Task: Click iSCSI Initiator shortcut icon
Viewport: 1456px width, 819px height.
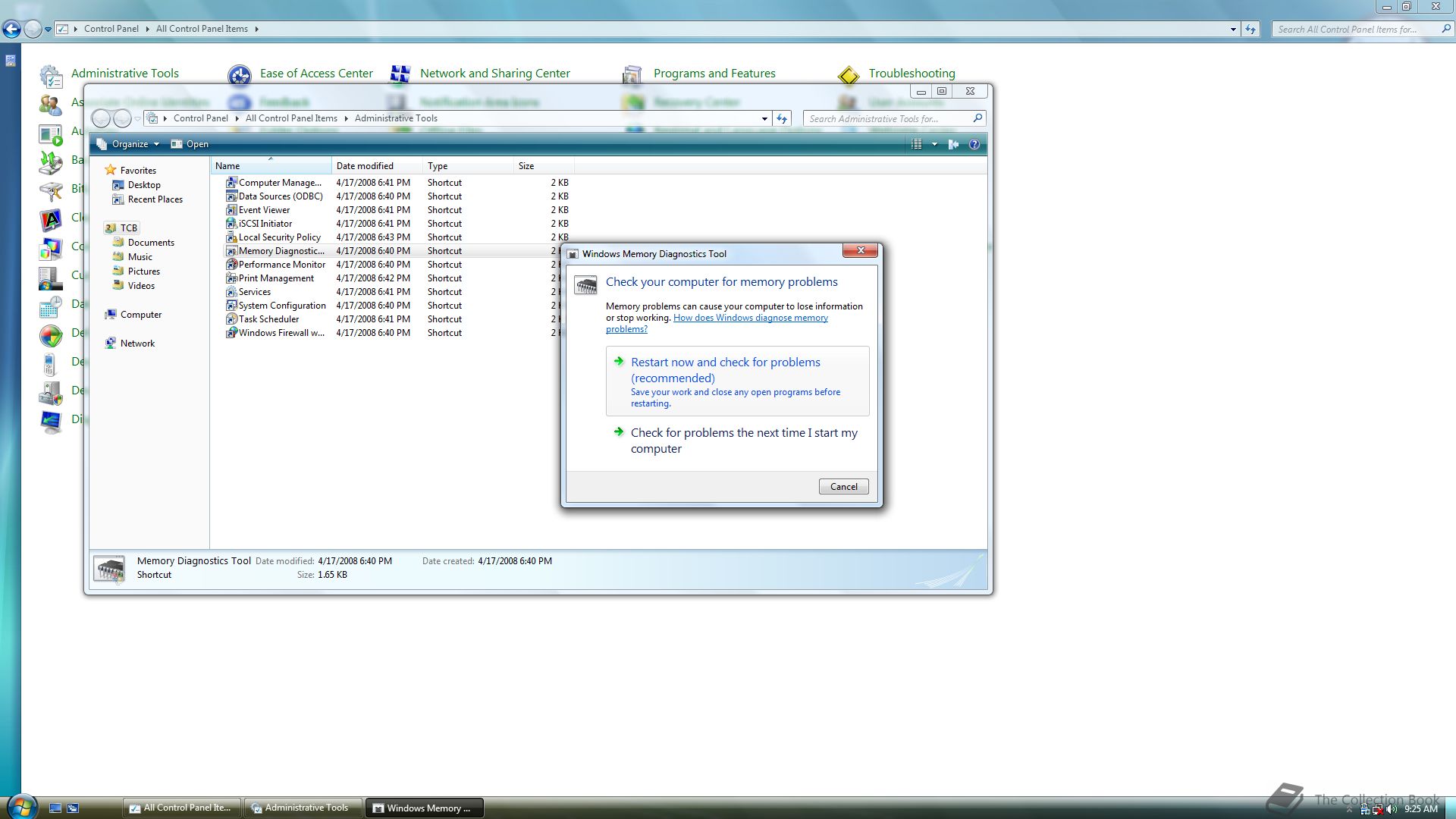Action: [x=231, y=224]
